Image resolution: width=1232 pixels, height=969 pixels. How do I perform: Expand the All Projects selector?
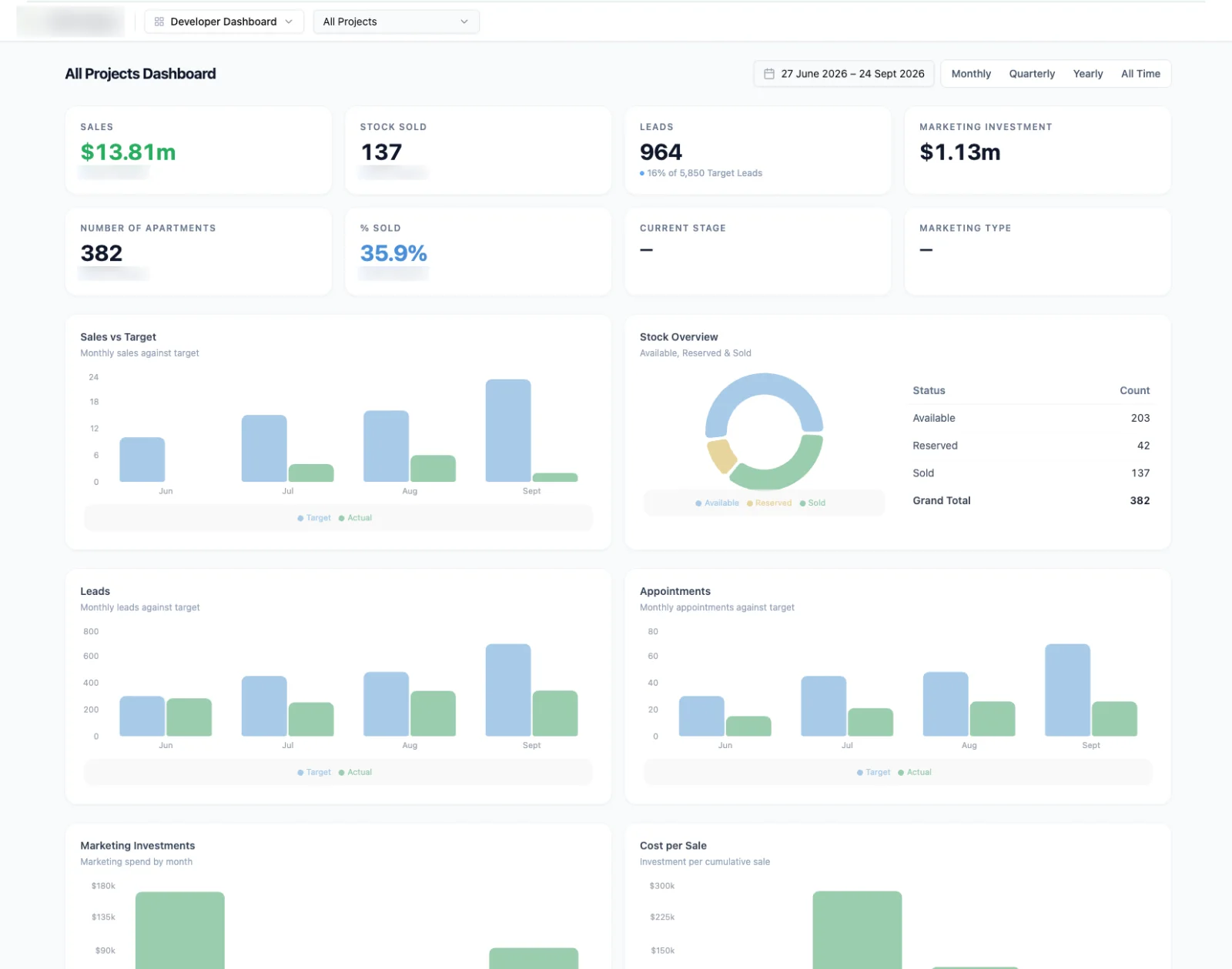396,22
